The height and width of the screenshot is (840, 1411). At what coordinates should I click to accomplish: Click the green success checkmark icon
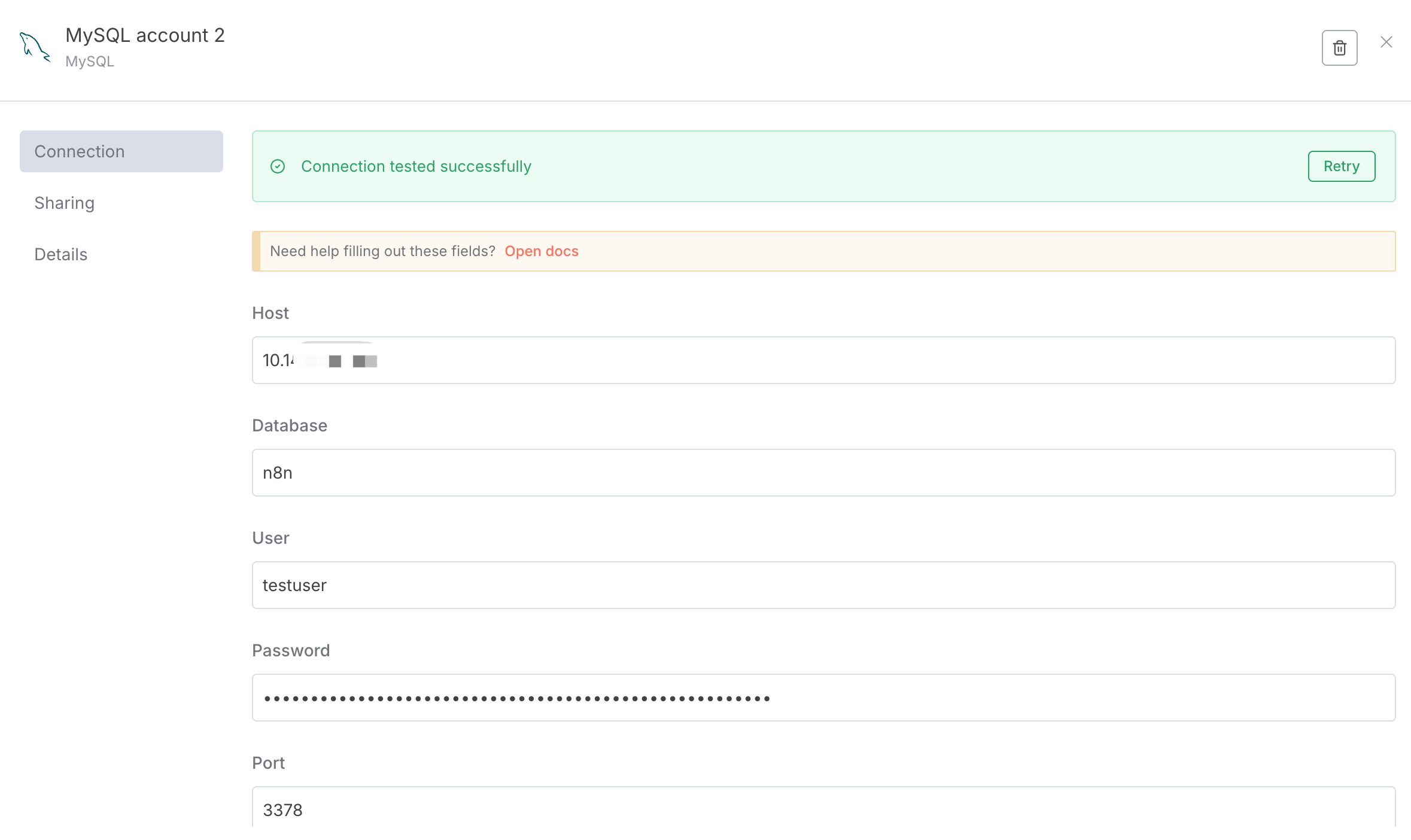pyautogui.click(x=278, y=166)
